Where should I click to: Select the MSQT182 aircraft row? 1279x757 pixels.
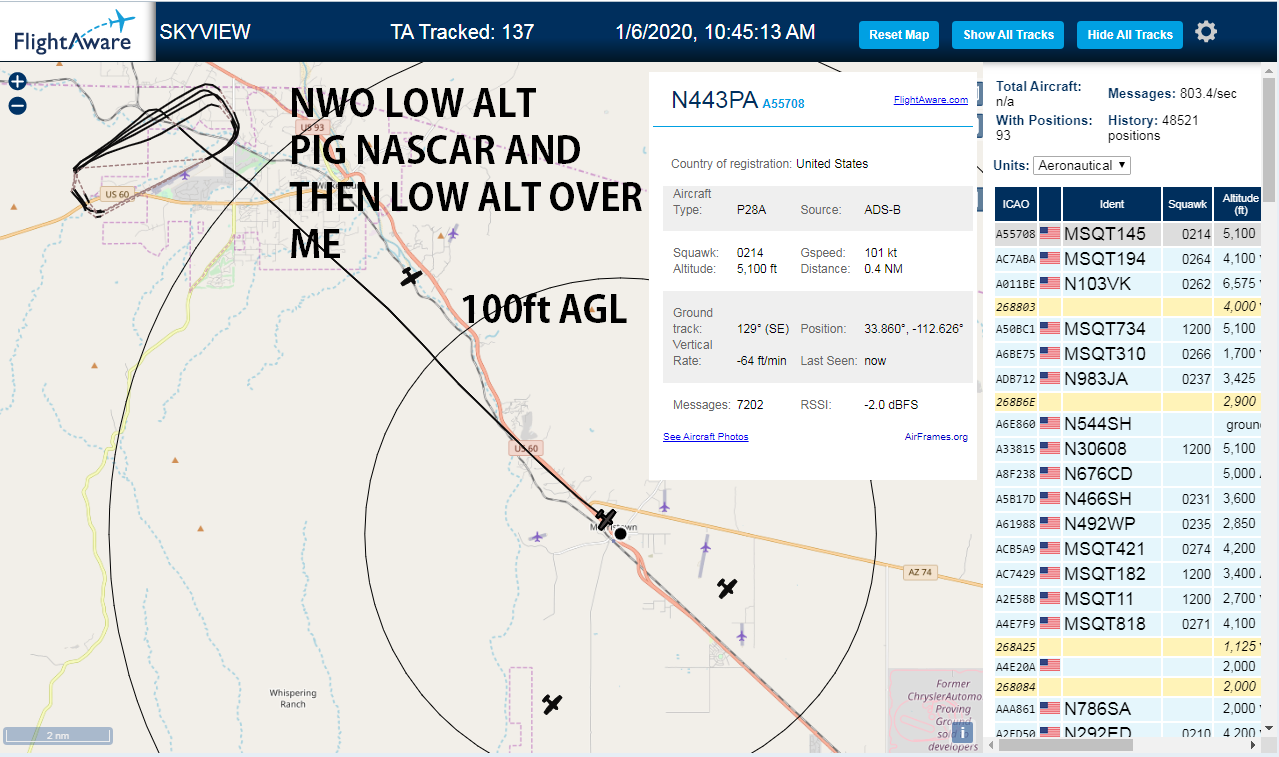click(x=1128, y=574)
